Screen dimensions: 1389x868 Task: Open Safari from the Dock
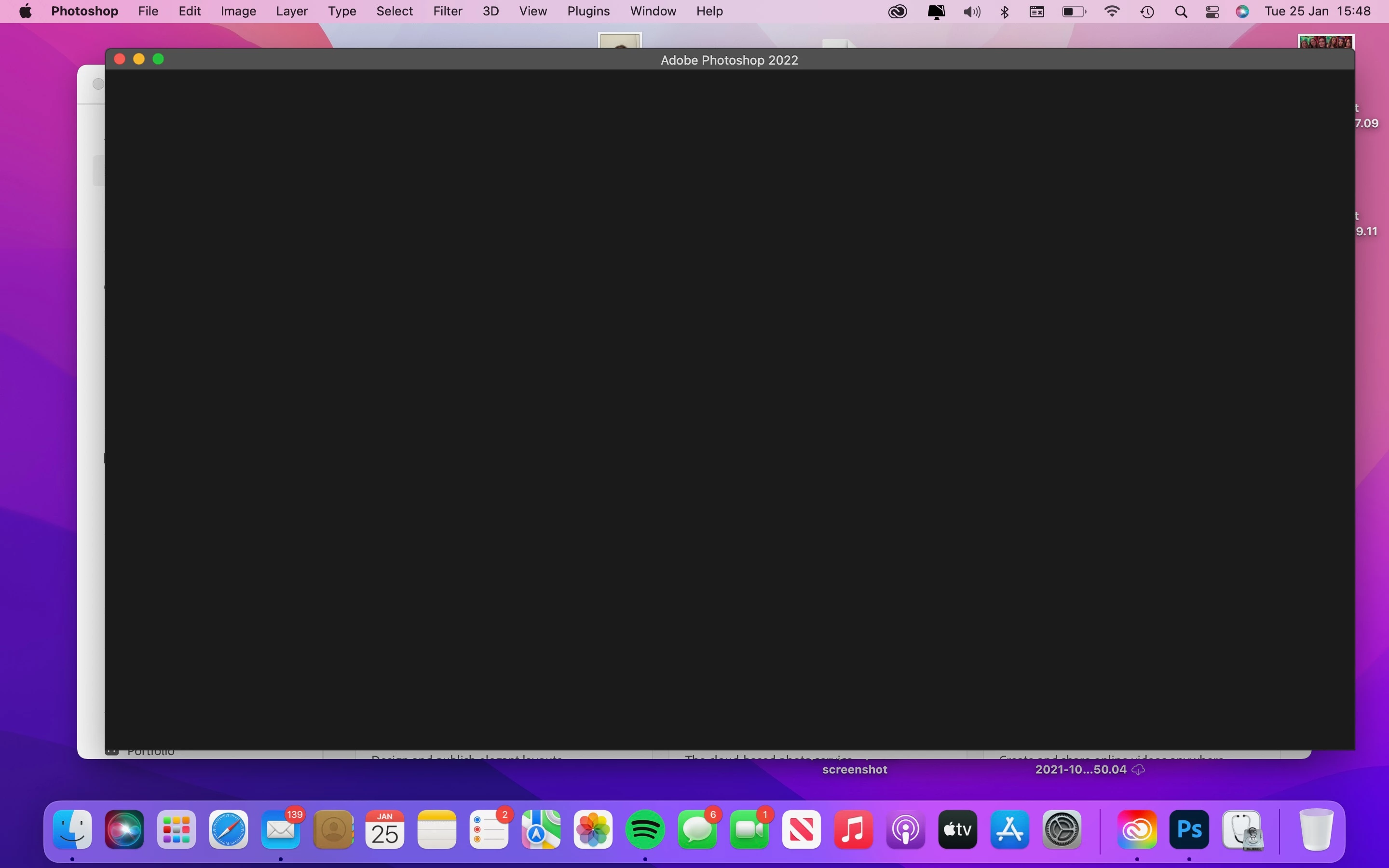pyautogui.click(x=229, y=829)
